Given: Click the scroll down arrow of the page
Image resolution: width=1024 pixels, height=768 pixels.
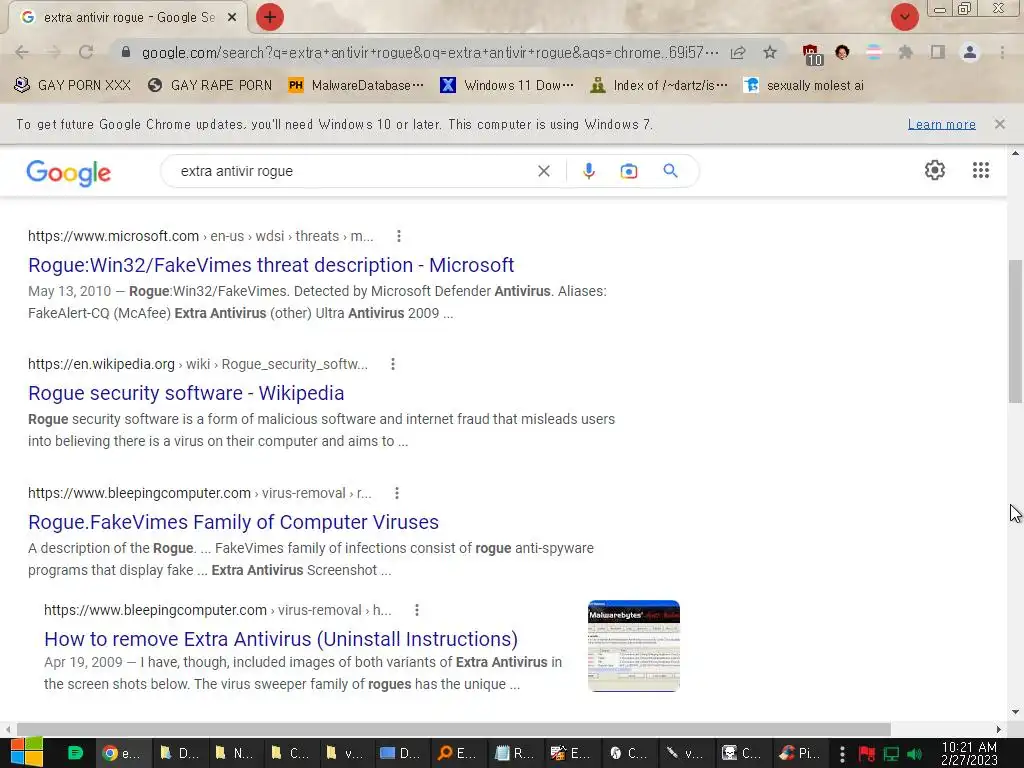Looking at the screenshot, I should [1015, 712].
